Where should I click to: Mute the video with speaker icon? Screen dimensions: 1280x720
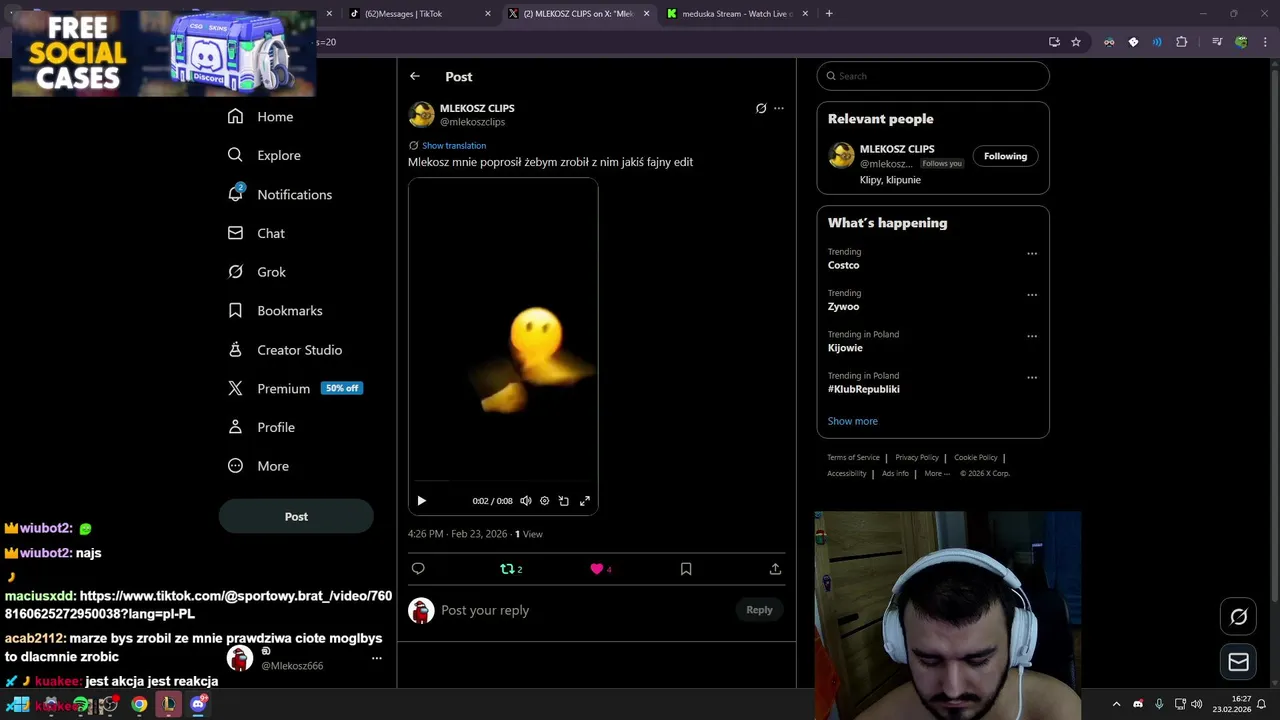(x=526, y=501)
